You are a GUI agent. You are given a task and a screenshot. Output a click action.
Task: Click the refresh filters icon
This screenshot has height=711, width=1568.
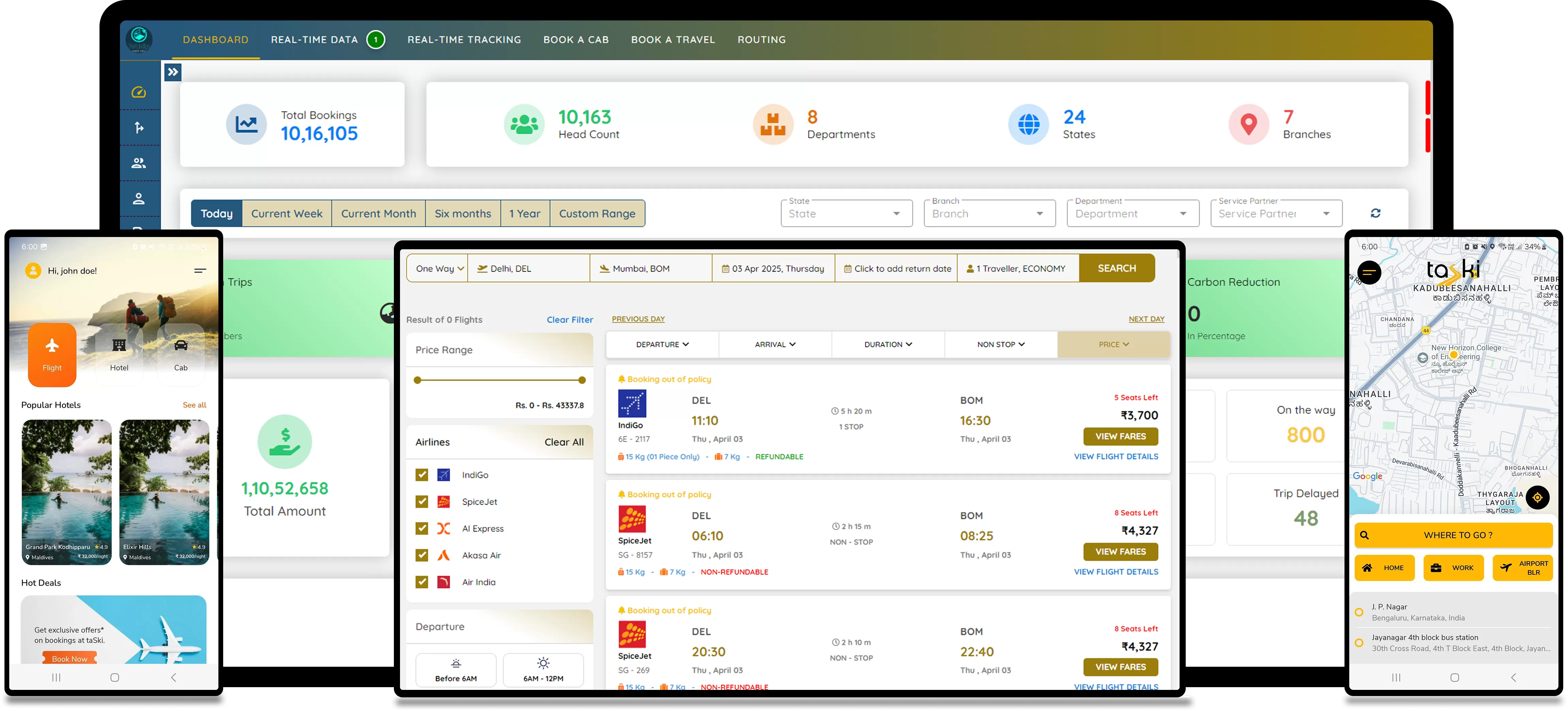[x=1375, y=214]
